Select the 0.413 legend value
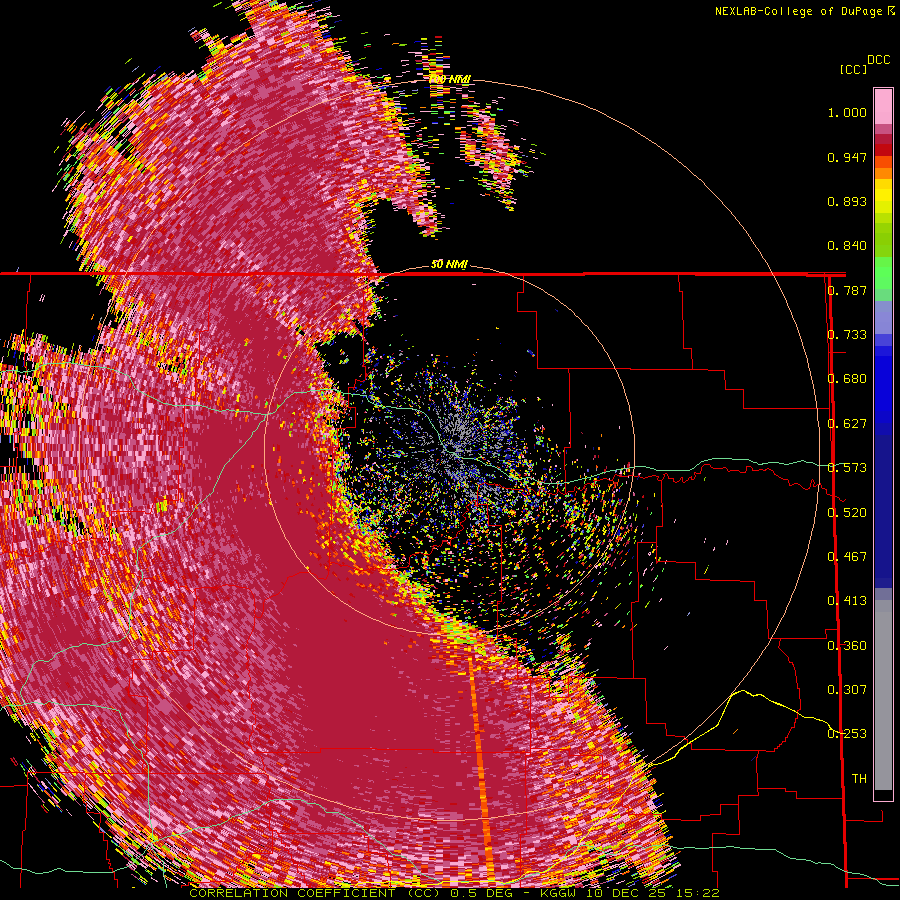 847,601
